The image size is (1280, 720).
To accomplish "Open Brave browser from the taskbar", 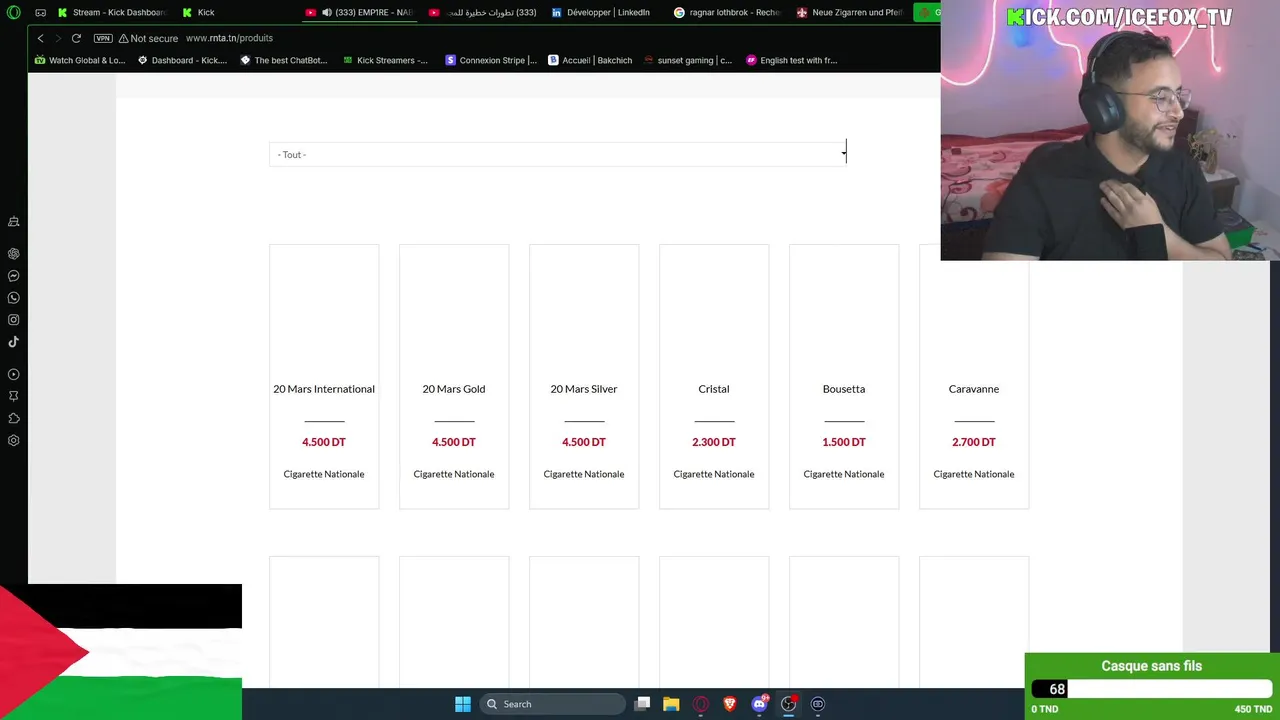I will pos(730,704).
